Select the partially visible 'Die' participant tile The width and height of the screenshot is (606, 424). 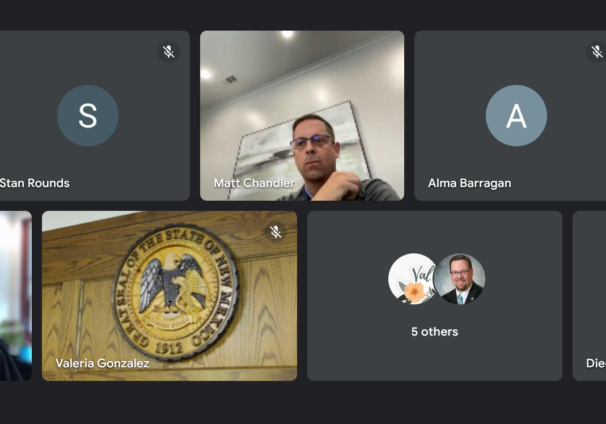[x=589, y=296]
